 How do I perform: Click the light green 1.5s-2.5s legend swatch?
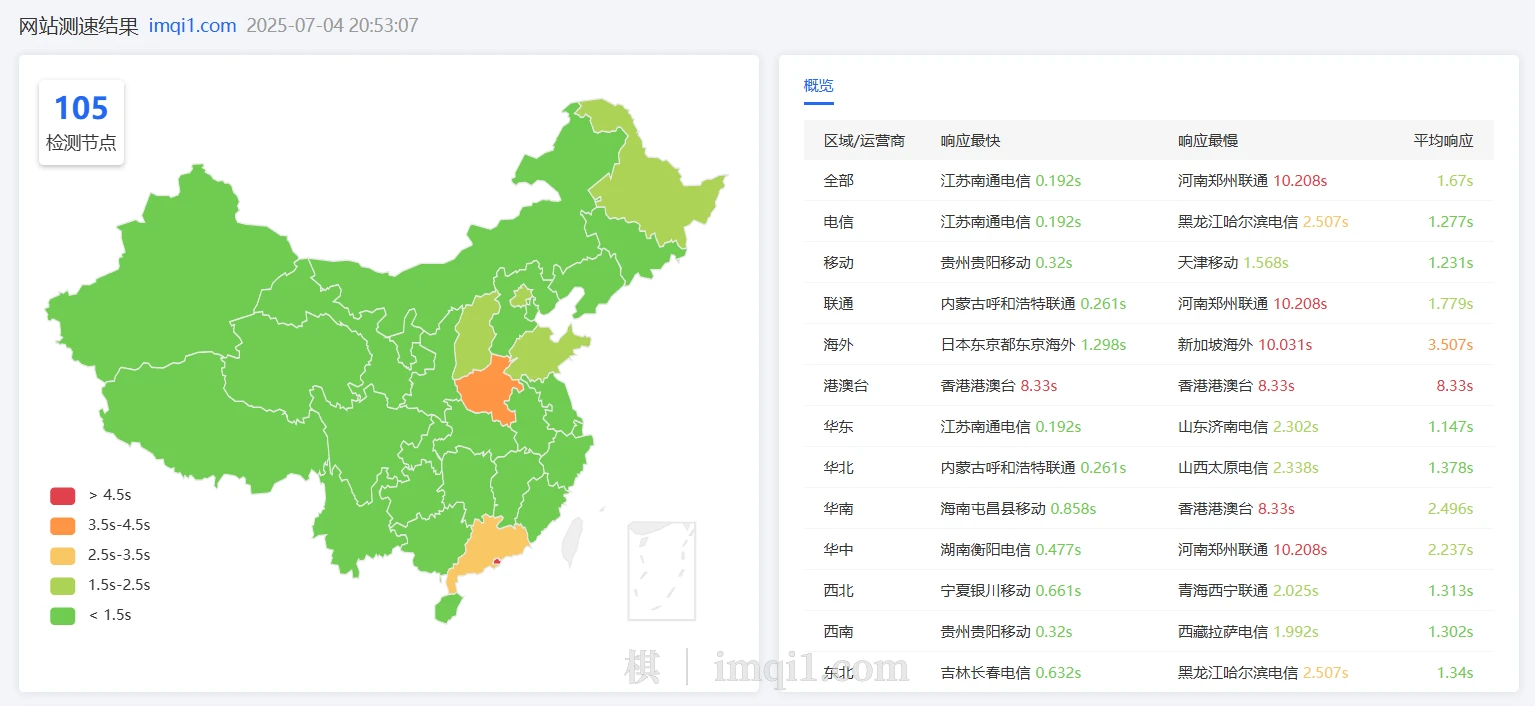pyautogui.click(x=63, y=586)
